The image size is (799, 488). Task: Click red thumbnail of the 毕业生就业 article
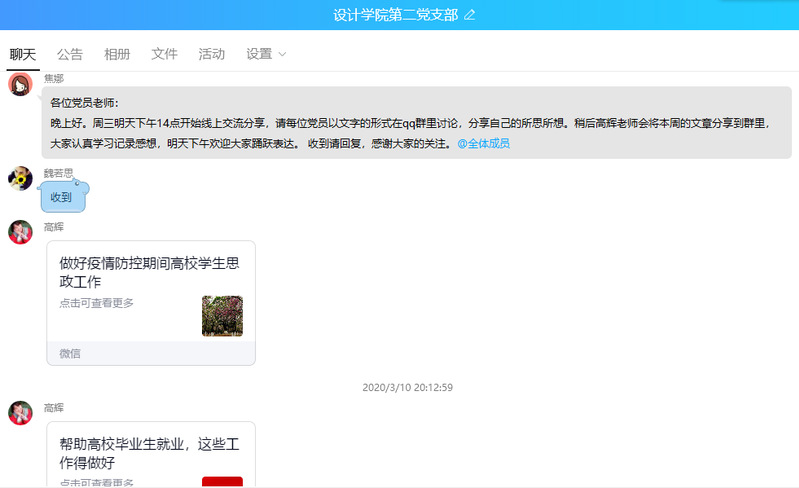point(222,482)
